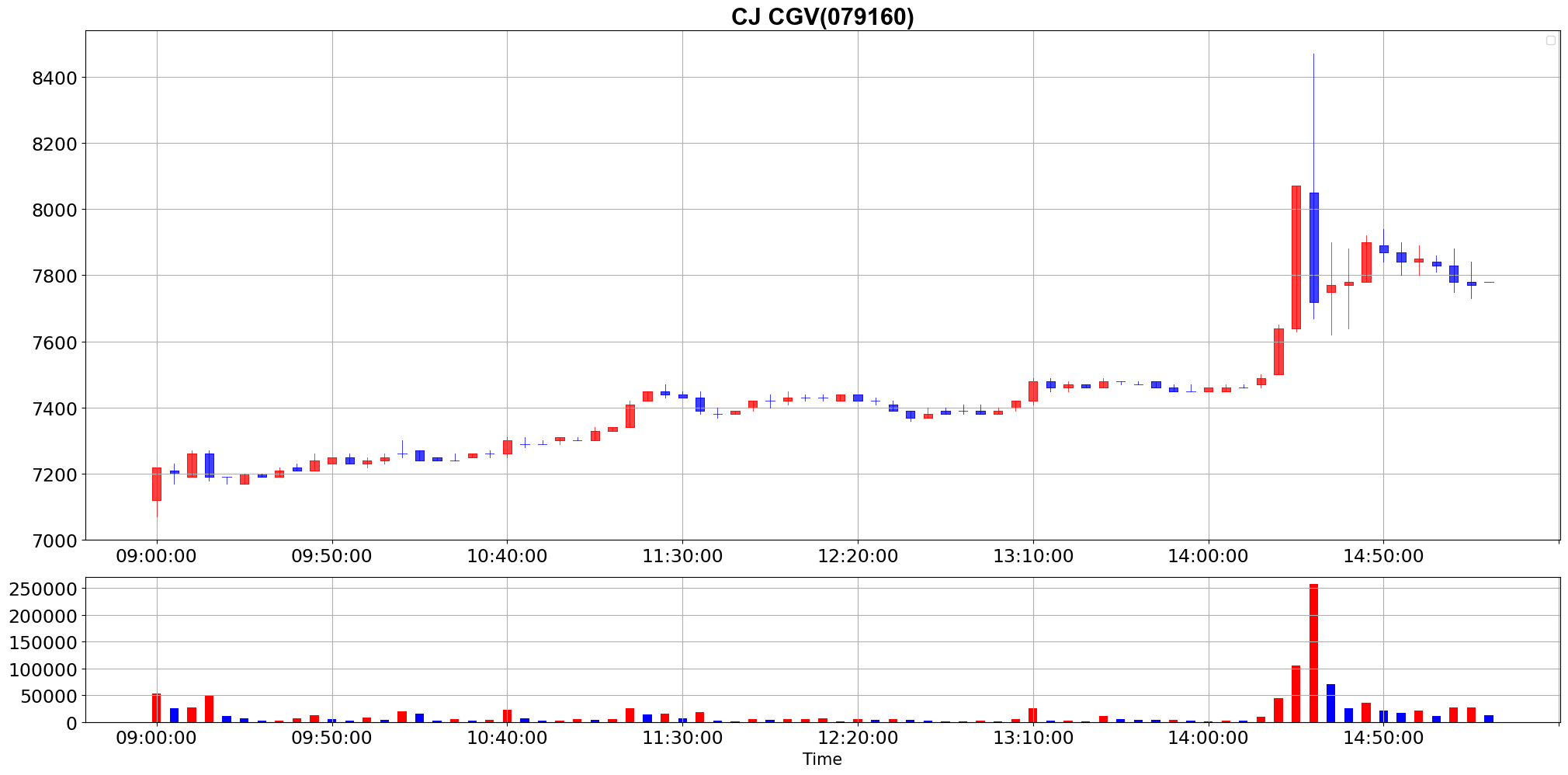This screenshot has width=1568, height=775.
Task: Click 09:50:00 label under the price chart
Action: click(x=331, y=556)
